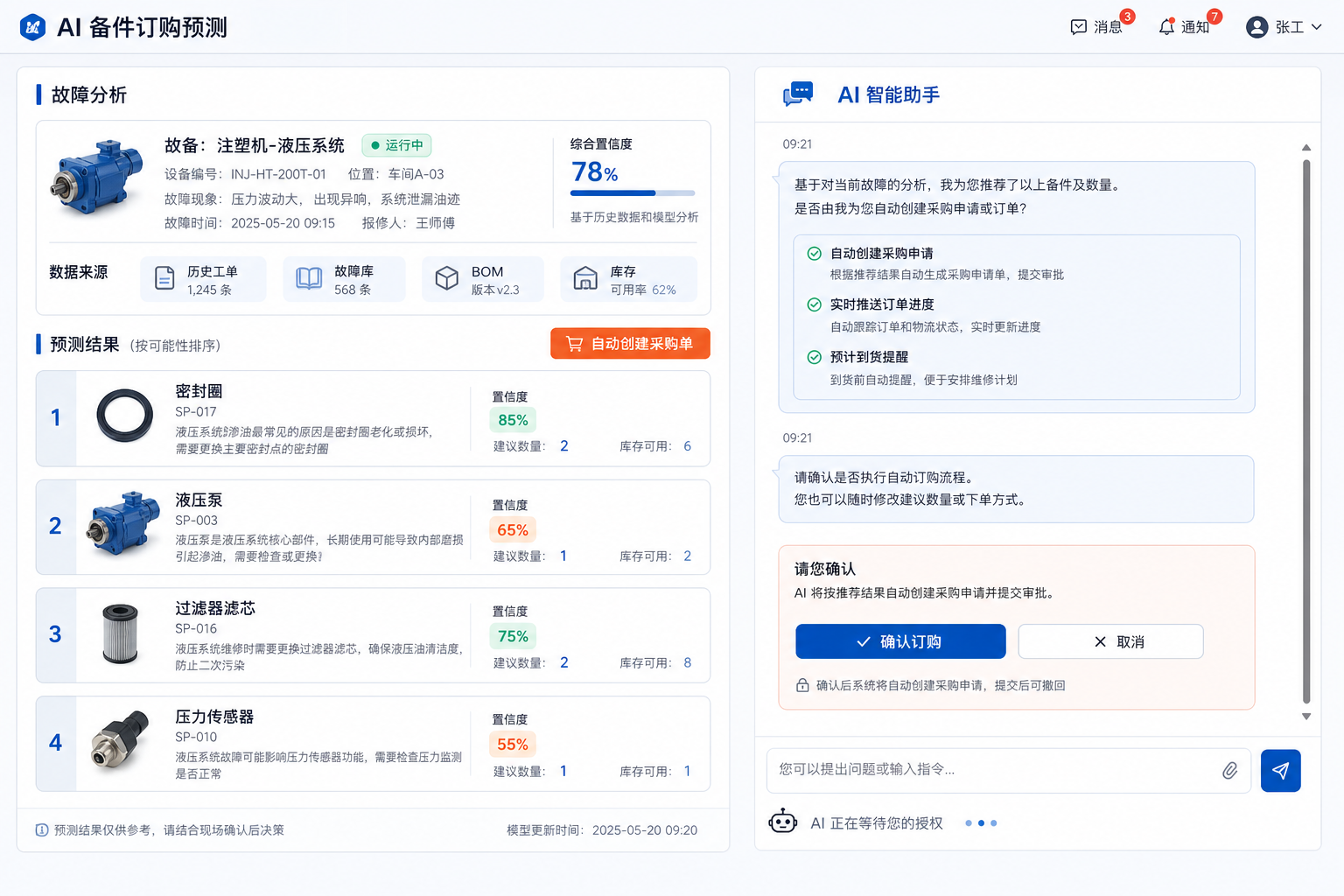The image size is (1344, 896).
Task: Click the 65% confidence badge
Action: coord(513,529)
